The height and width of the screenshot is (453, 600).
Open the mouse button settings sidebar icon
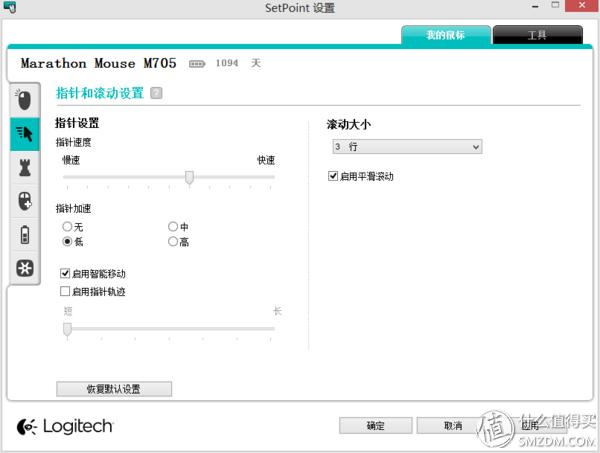24,100
